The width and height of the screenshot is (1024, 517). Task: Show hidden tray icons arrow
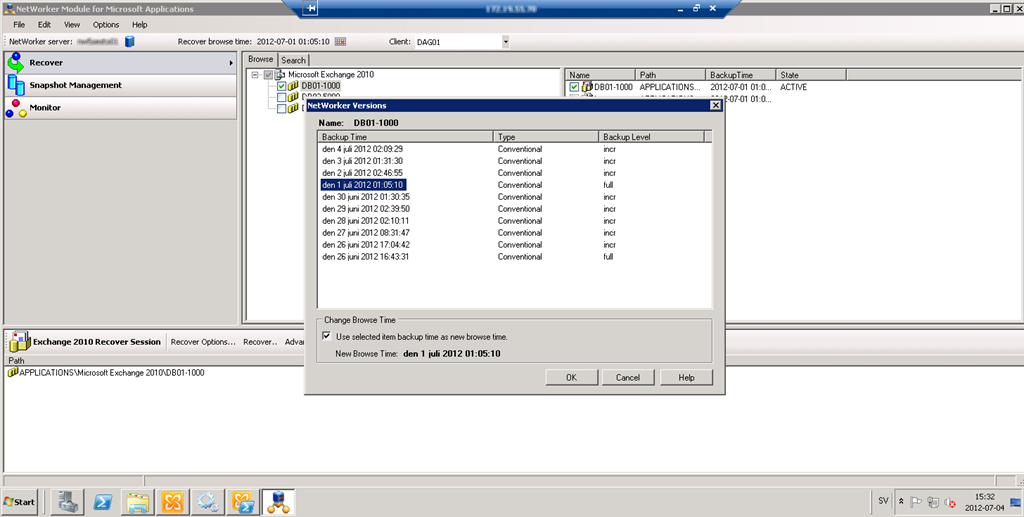pyautogui.click(x=901, y=501)
